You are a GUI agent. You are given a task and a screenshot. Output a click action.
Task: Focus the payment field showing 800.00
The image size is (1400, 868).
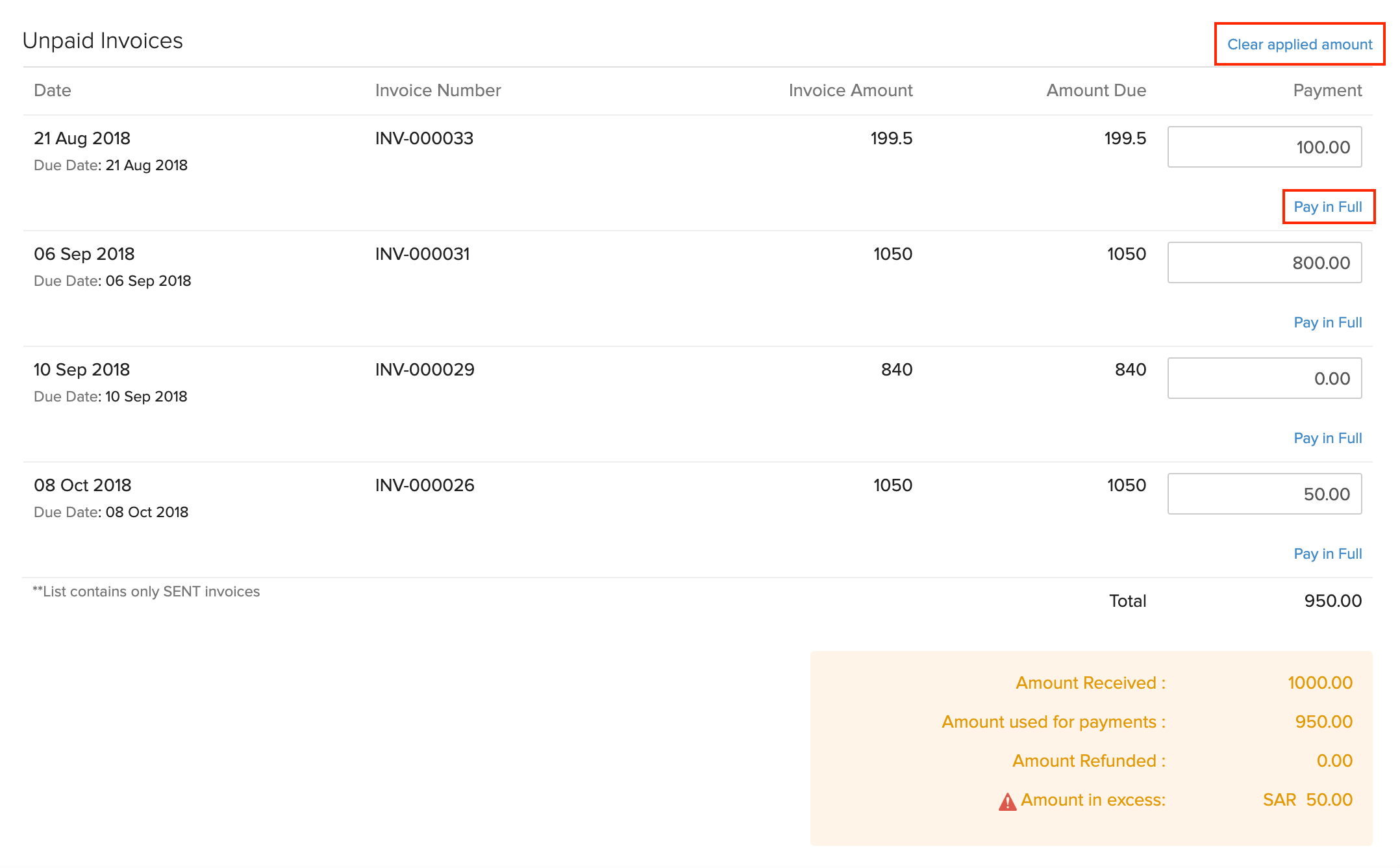pyautogui.click(x=1264, y=262)
